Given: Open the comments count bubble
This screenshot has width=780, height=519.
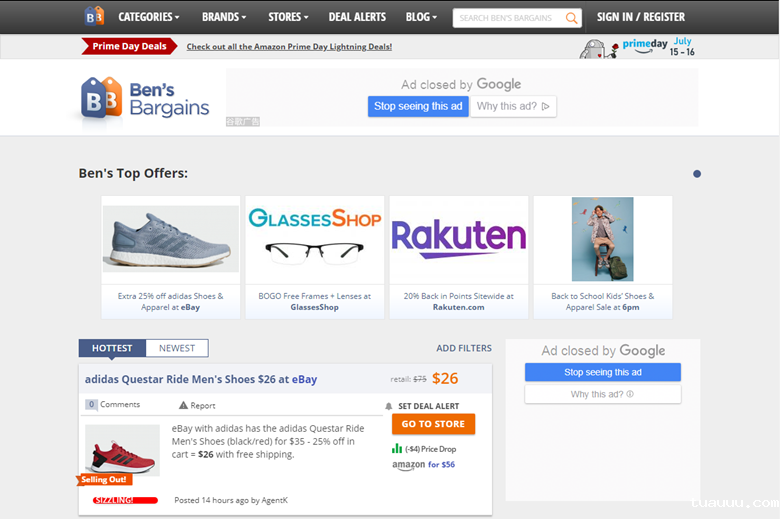Looking at the screenshot, I should coord(91,405).
